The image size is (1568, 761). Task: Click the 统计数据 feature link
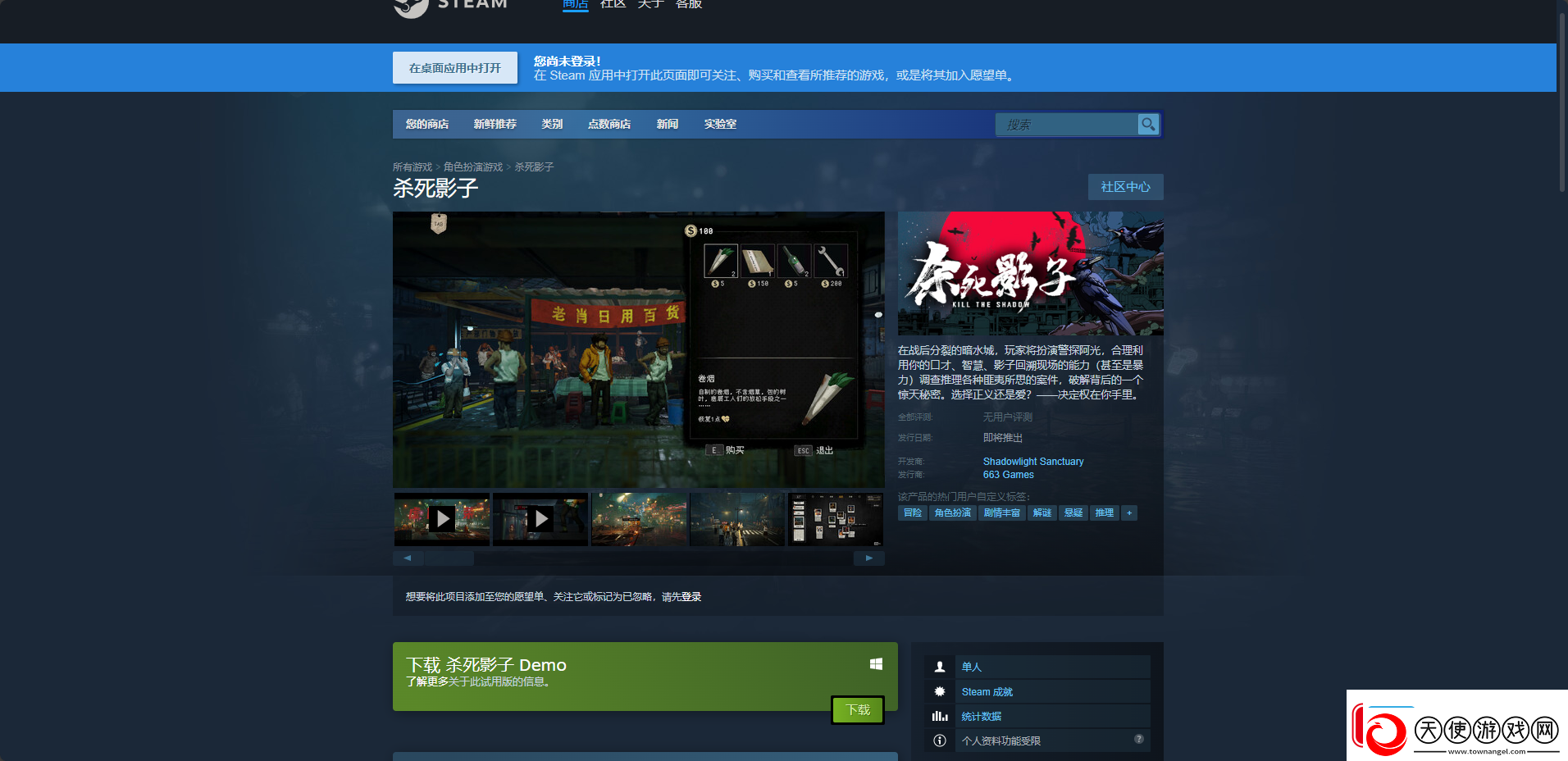[982, 717]
